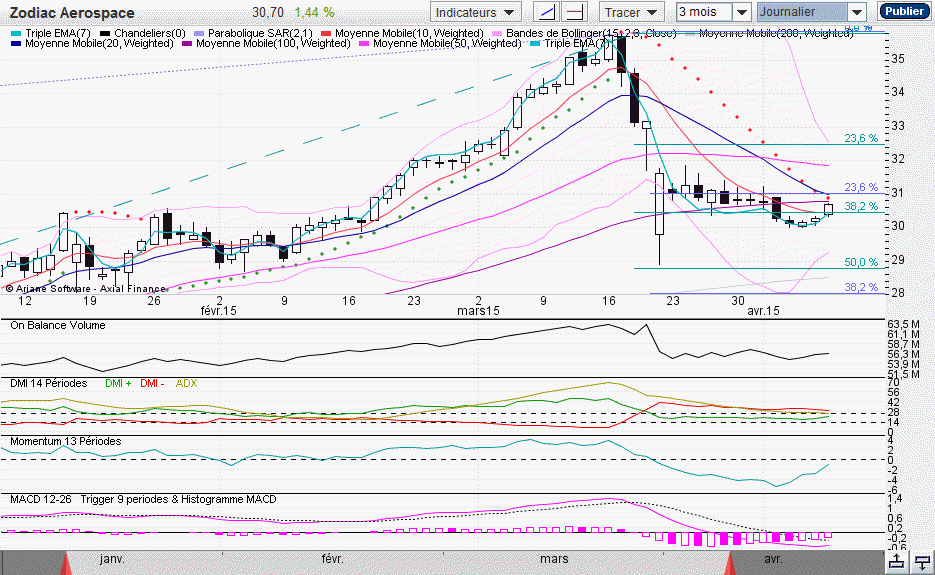Click the 30,70 price value

(x=268, y=13)
